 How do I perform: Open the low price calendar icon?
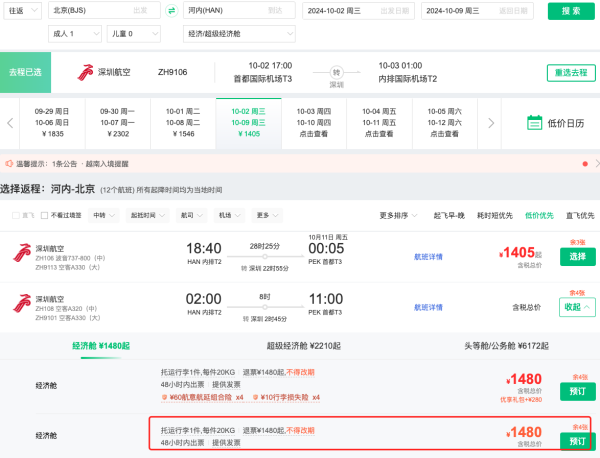534,123
